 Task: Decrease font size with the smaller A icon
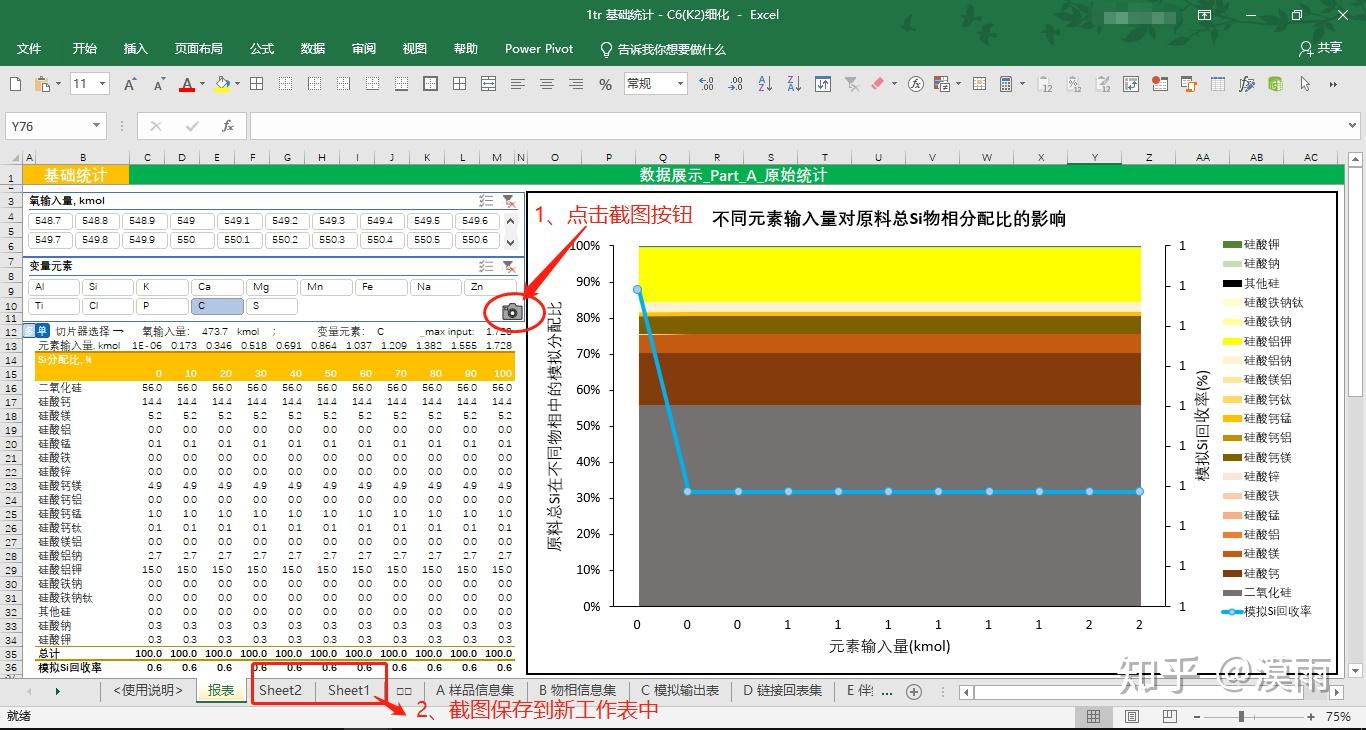point(157,84)
